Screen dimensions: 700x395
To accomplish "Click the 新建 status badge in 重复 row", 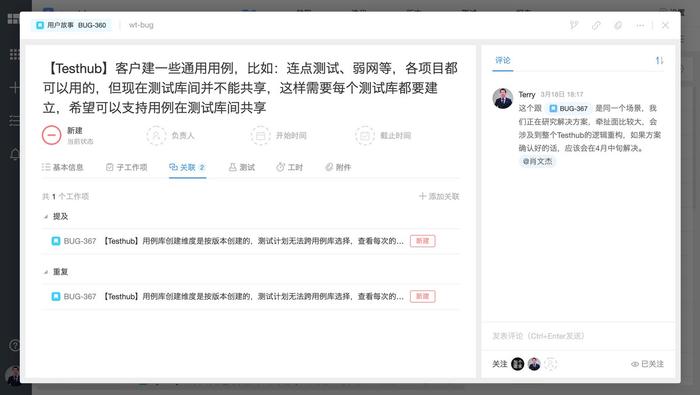I will point(422,296).
